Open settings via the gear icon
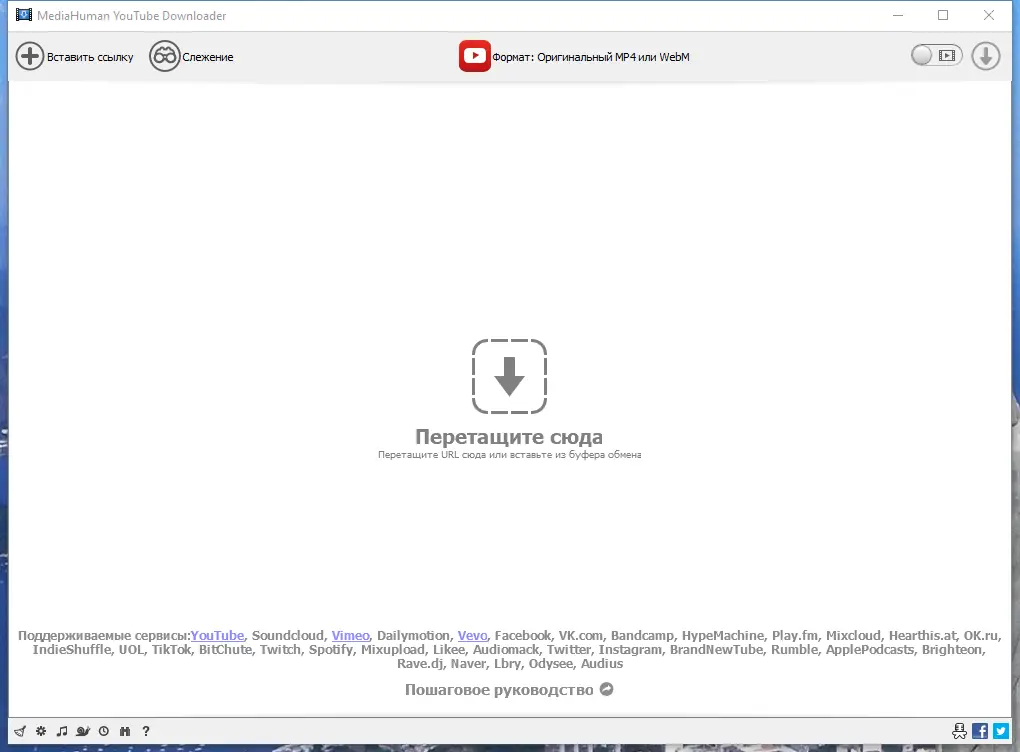The height and width of the screenshot is (752, 1020). (41, 731)
